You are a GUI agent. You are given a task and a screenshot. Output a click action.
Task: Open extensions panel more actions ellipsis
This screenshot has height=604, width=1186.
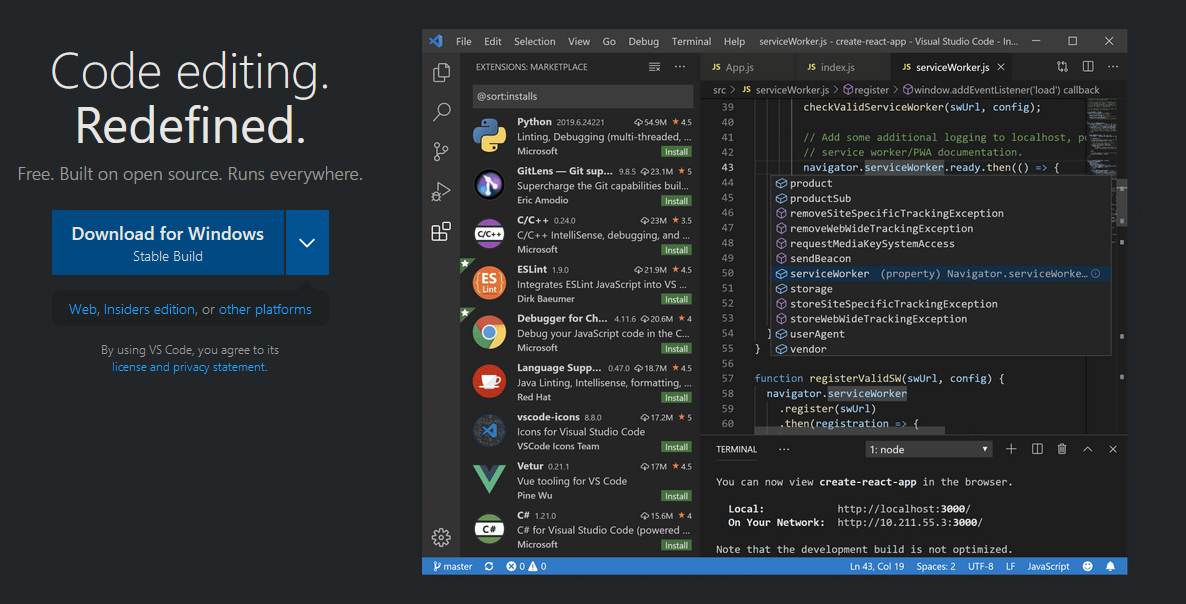pyautogui.click(x=680, y=67)
